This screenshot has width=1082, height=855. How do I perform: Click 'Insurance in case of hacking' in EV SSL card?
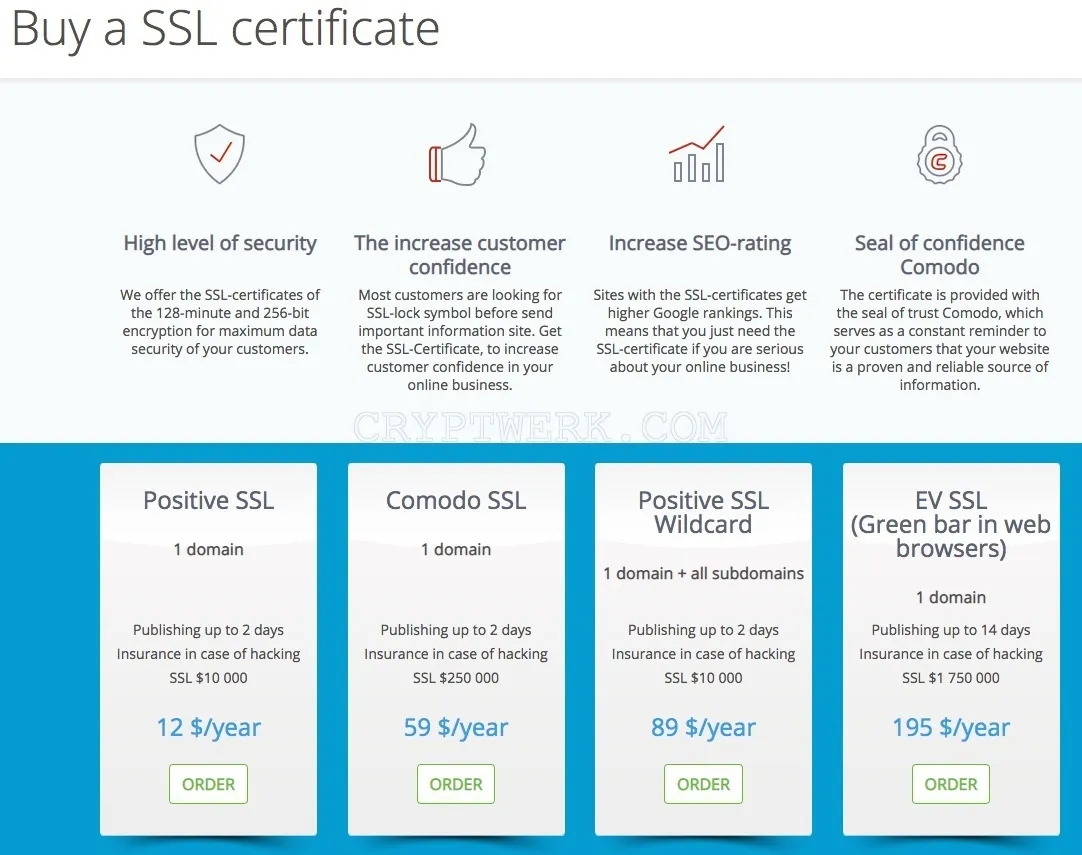(x=951, y=653)
